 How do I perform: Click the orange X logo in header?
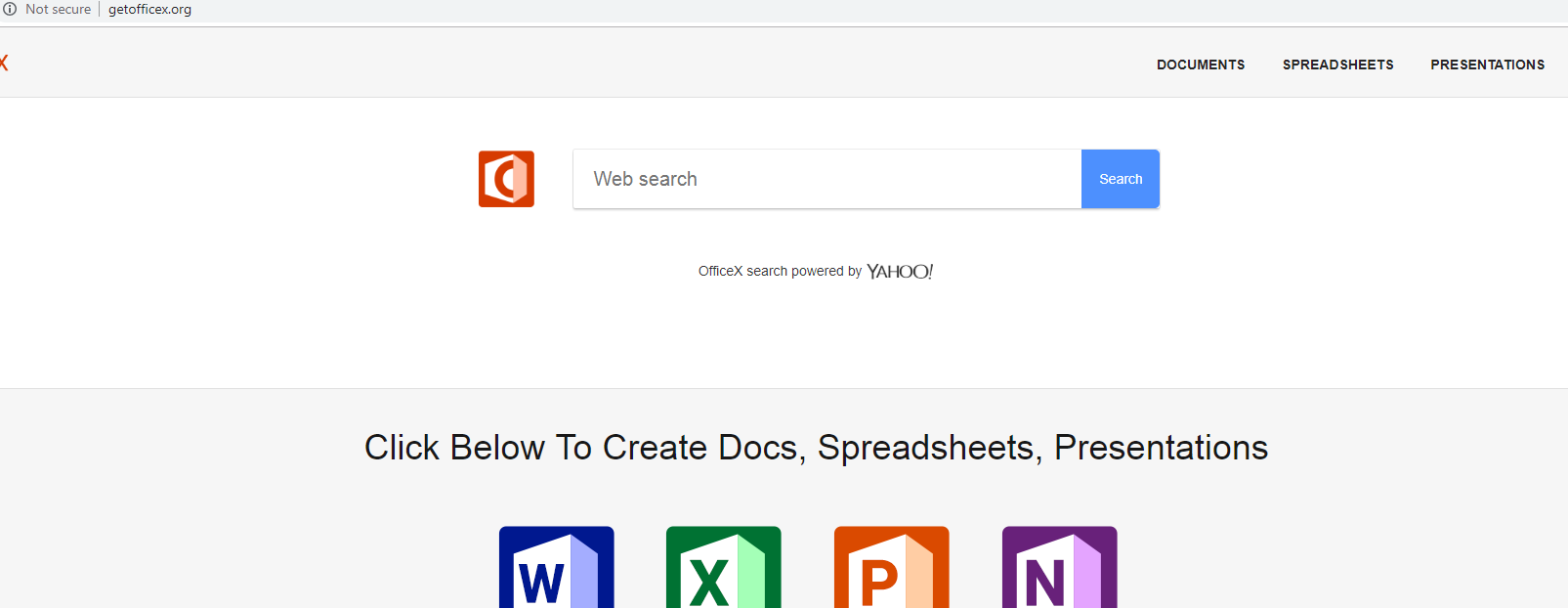3,64
